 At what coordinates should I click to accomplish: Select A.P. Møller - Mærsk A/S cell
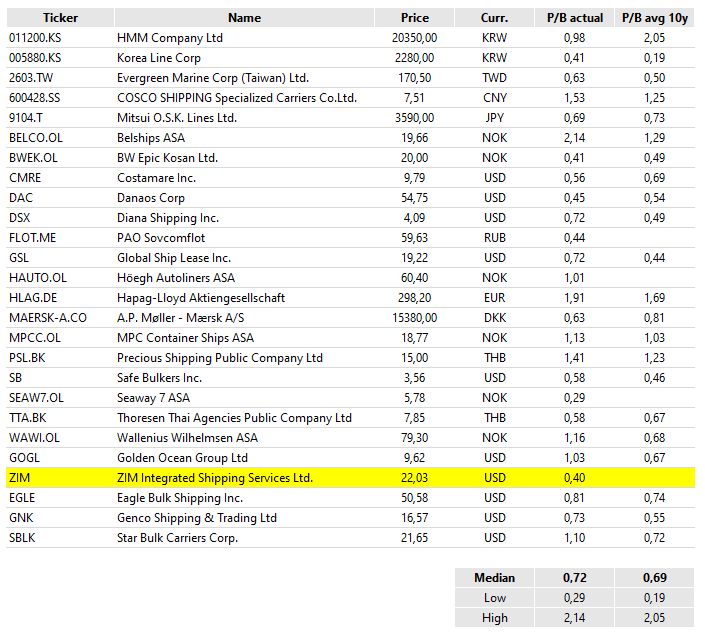tap(244, 318)
